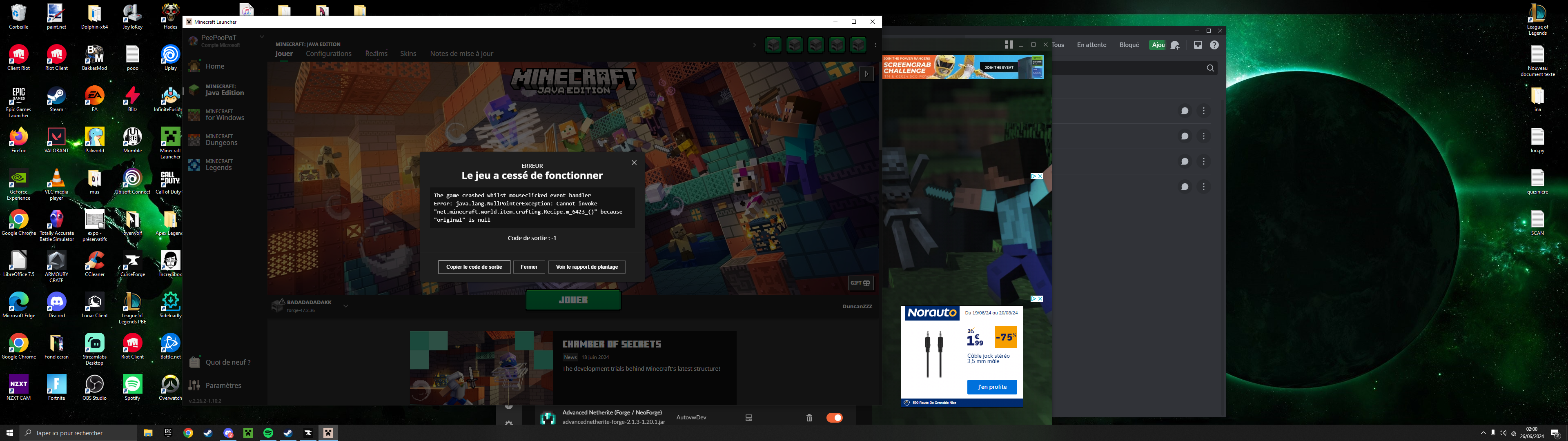Viewport: 1568px width, 441px height.
Task: Disable the Advanced Netherite mod toggle
Action: click(835, 418)
